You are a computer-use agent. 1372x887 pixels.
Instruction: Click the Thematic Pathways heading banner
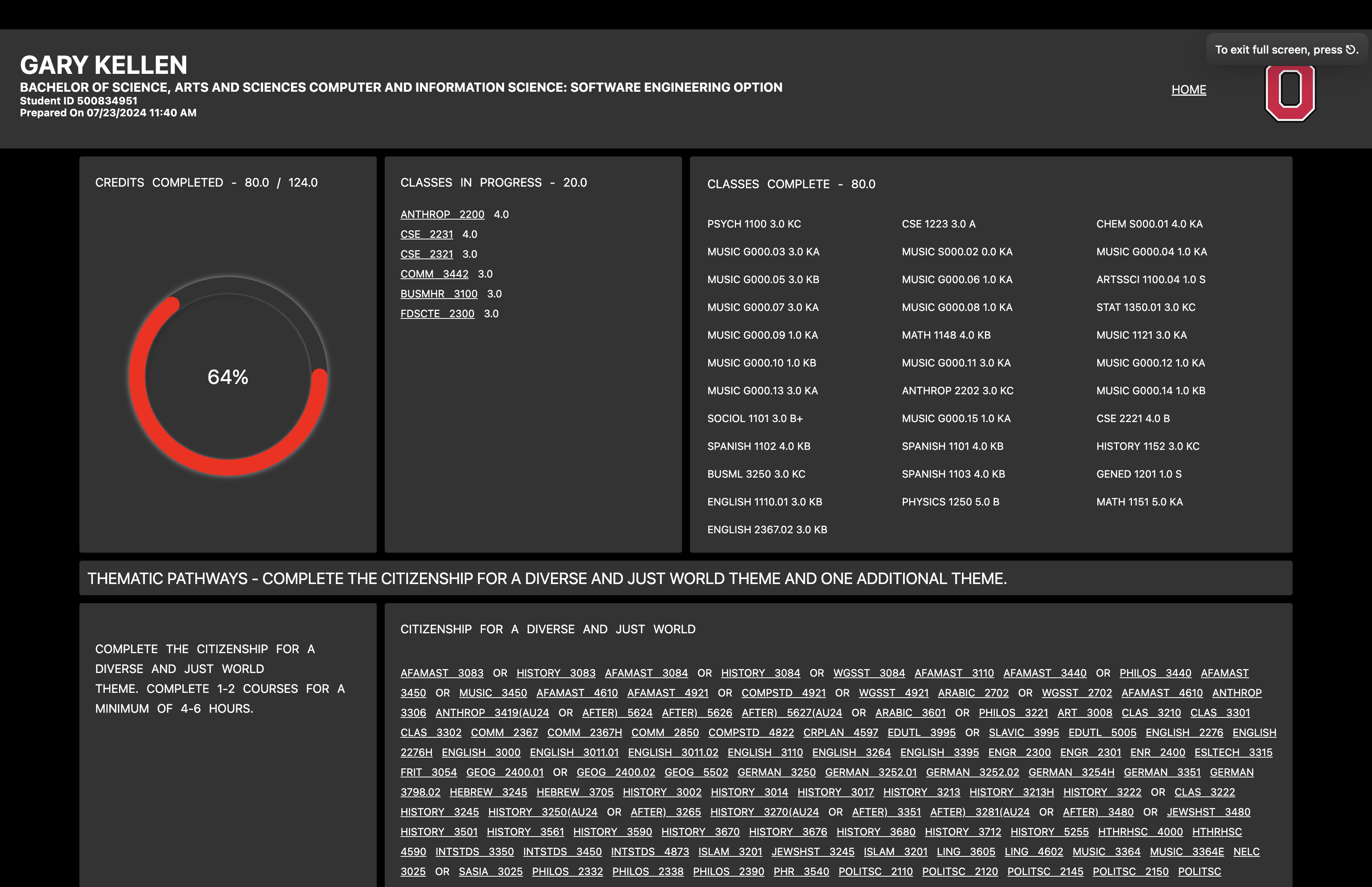click(547, 578)
